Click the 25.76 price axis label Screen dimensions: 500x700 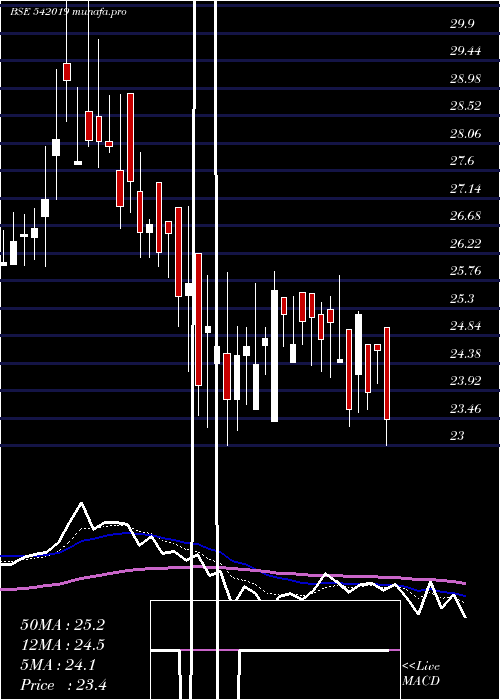465,271
